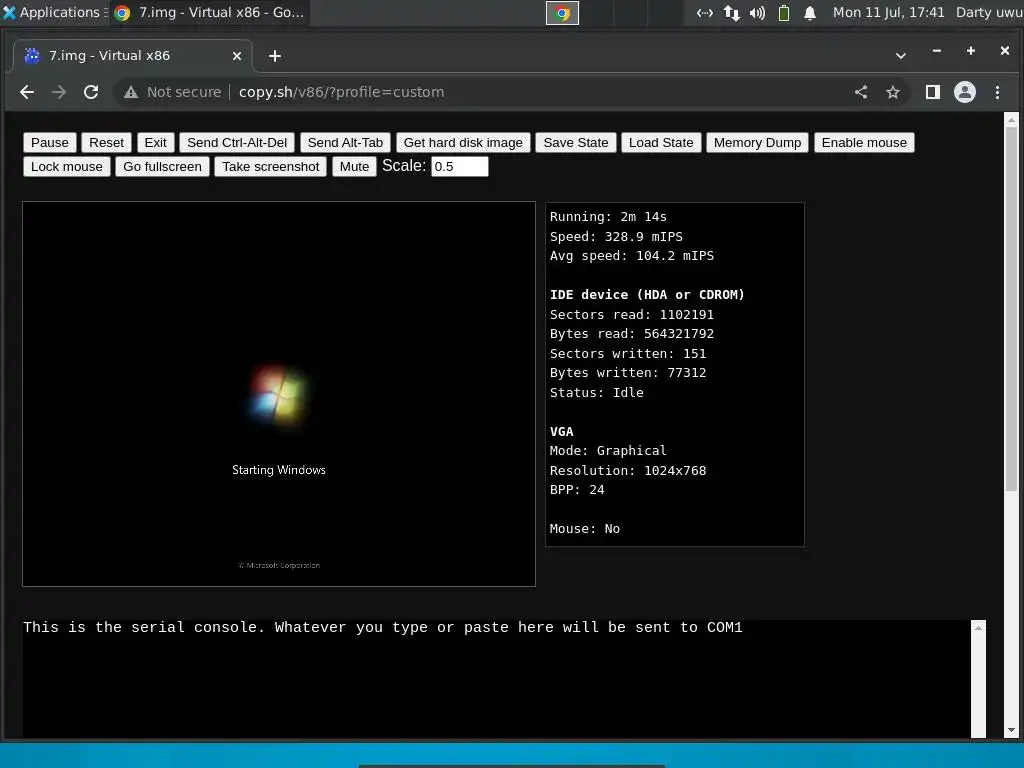This screenshot has width=1024, height=768.
Task: Click the Bytes written: 77312 line
Action: tap(628, 373)
